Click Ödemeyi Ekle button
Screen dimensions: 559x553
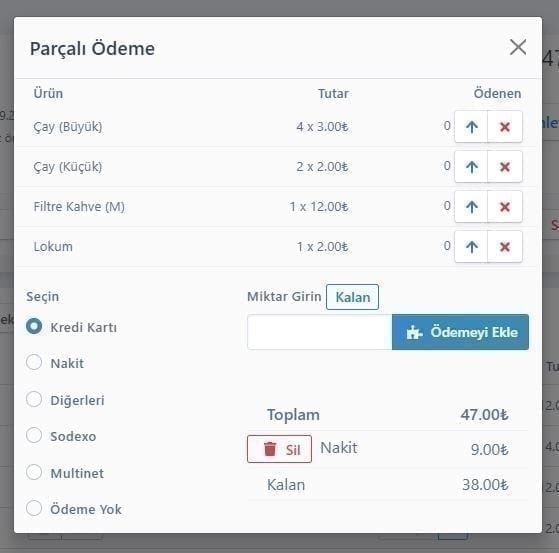tap(460, 332)
